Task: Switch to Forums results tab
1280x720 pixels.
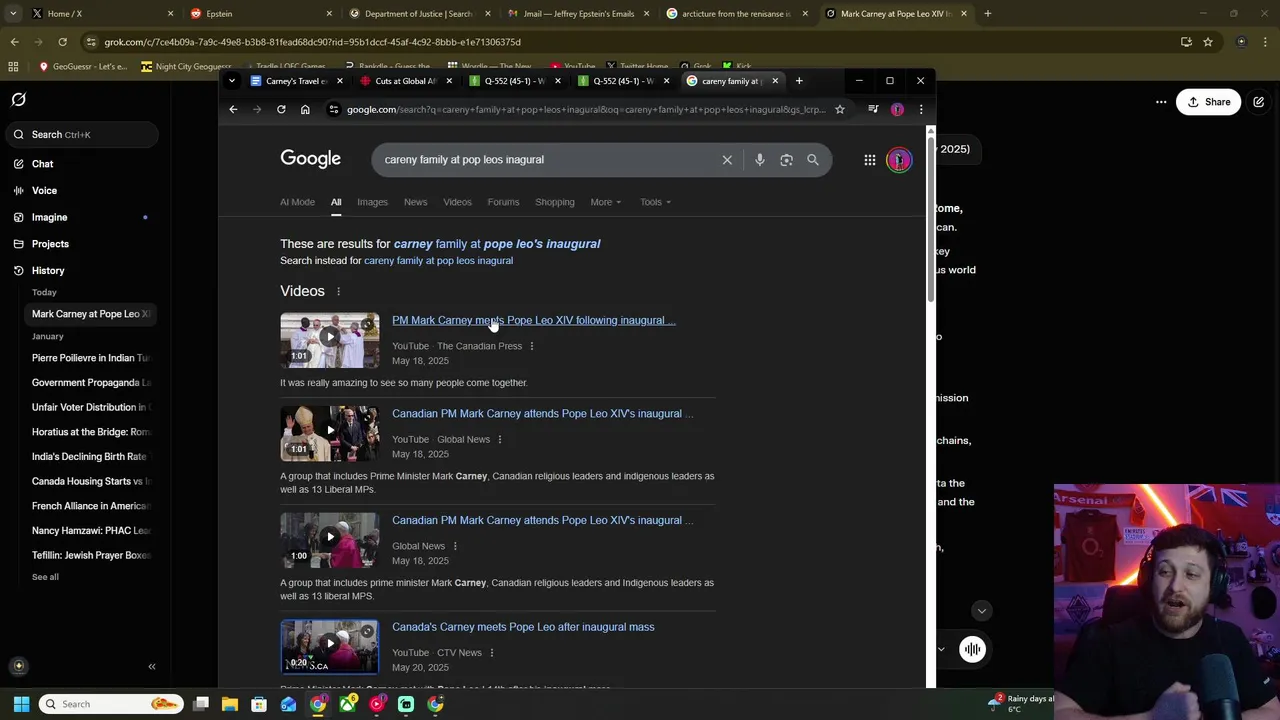Action: 503,202
